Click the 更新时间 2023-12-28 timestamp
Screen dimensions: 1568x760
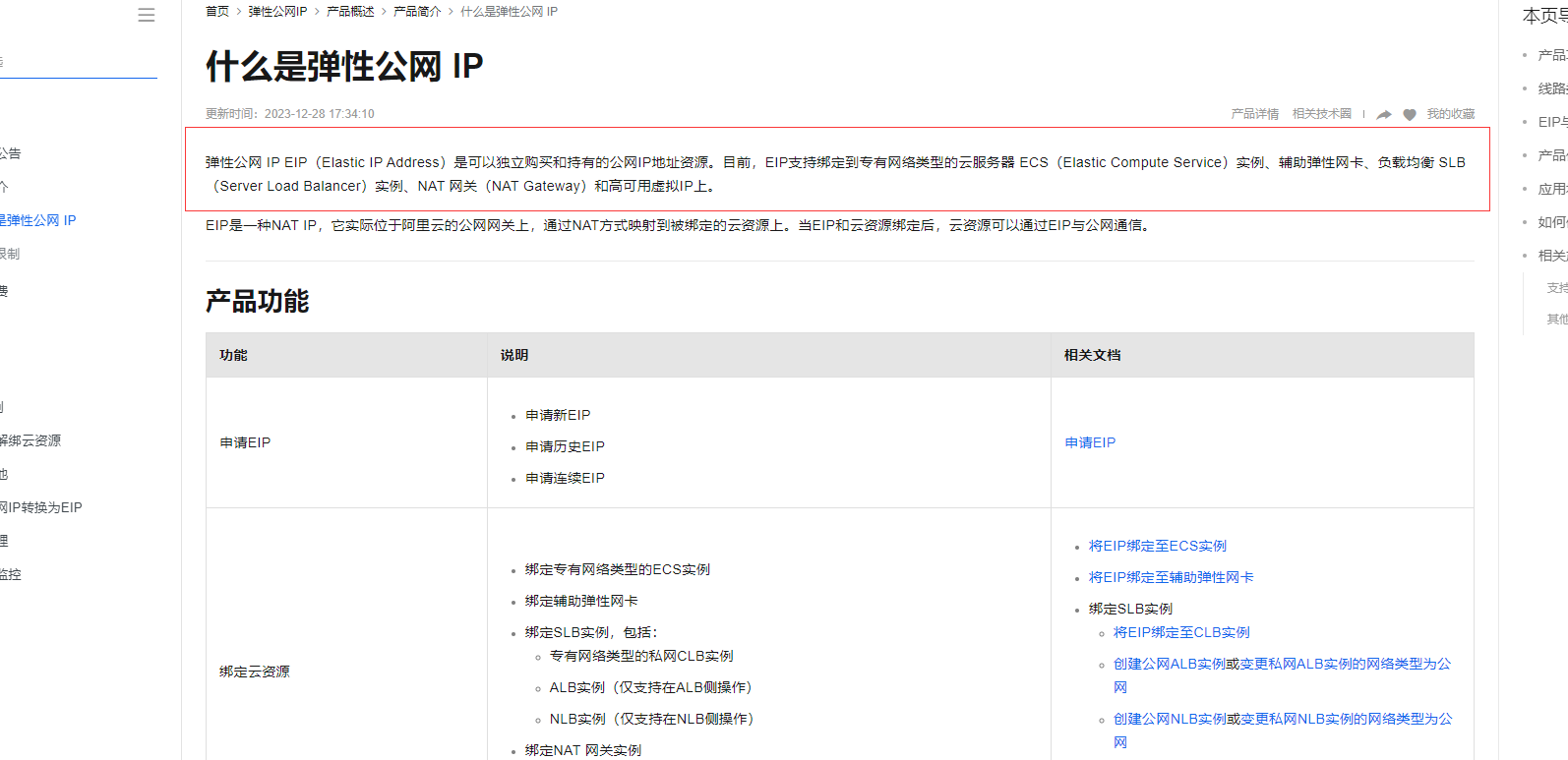click(x=290, y=114)
